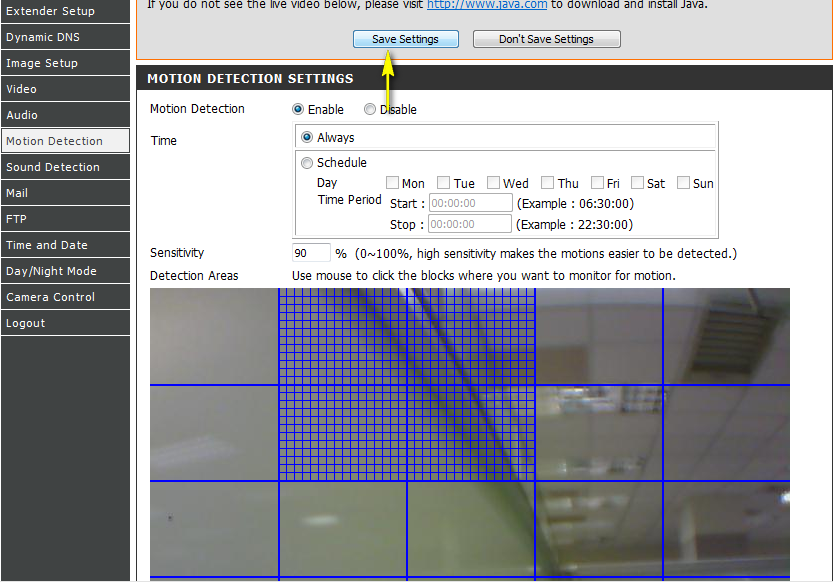Check the Thu day checkbox
This screenshot has width=833, height=582.
pyautogui.click(x=548, y=183)
